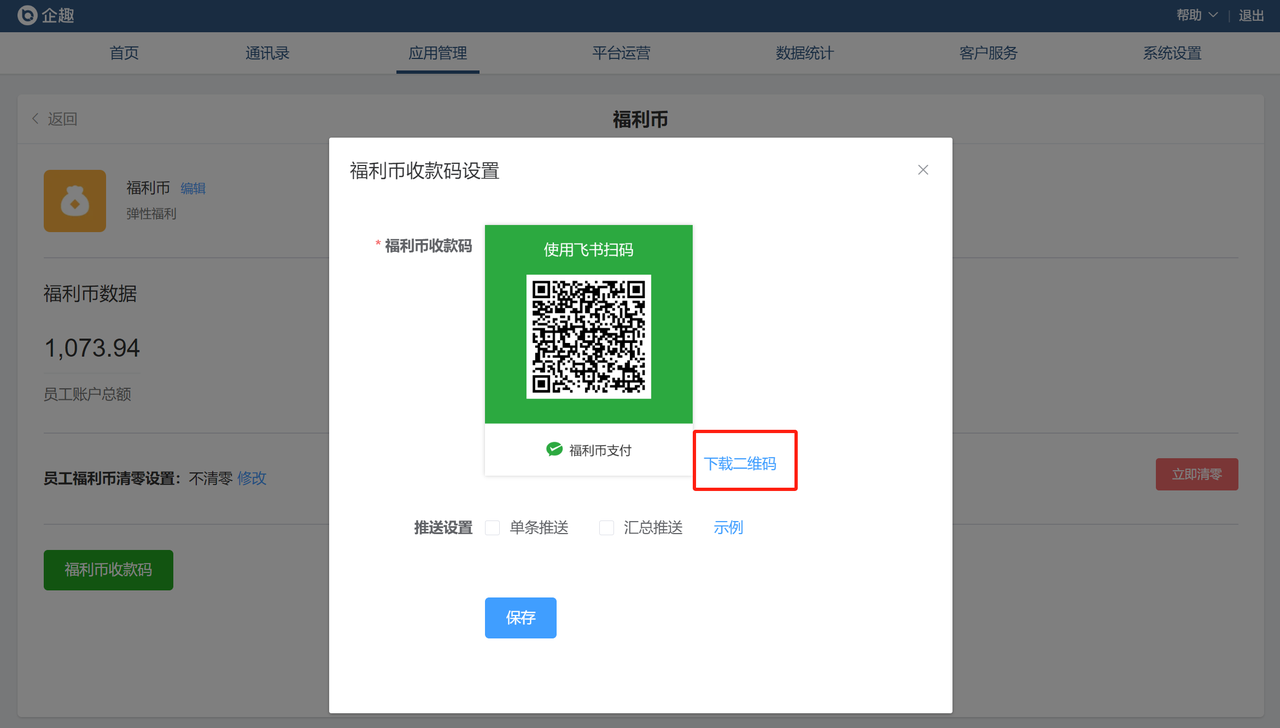
Task: Click 退出 to log out
Action: pyautogui.click(x=1251, y=15)
